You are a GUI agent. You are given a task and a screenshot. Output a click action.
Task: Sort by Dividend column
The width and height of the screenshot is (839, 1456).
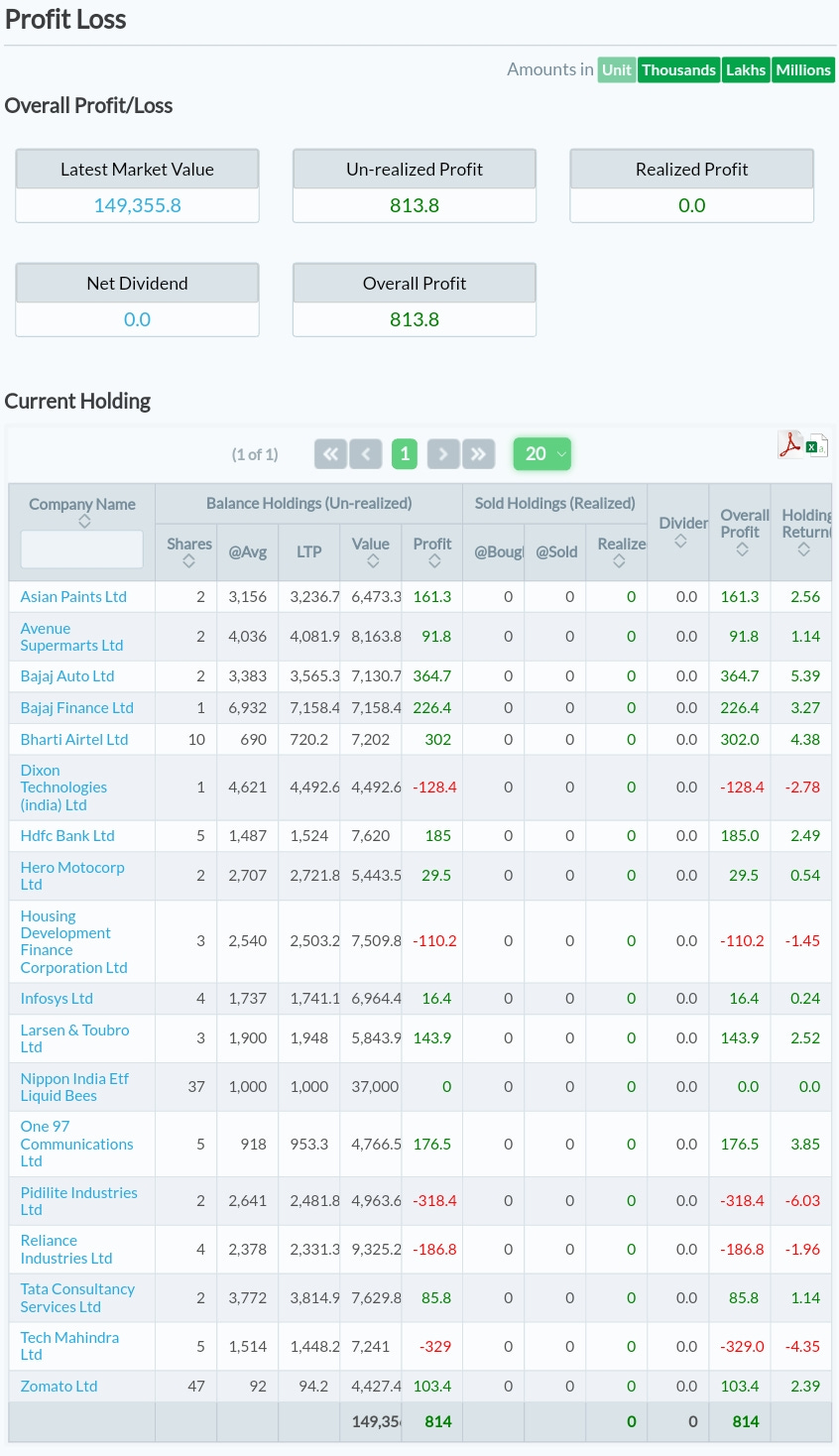coord(680,541)
